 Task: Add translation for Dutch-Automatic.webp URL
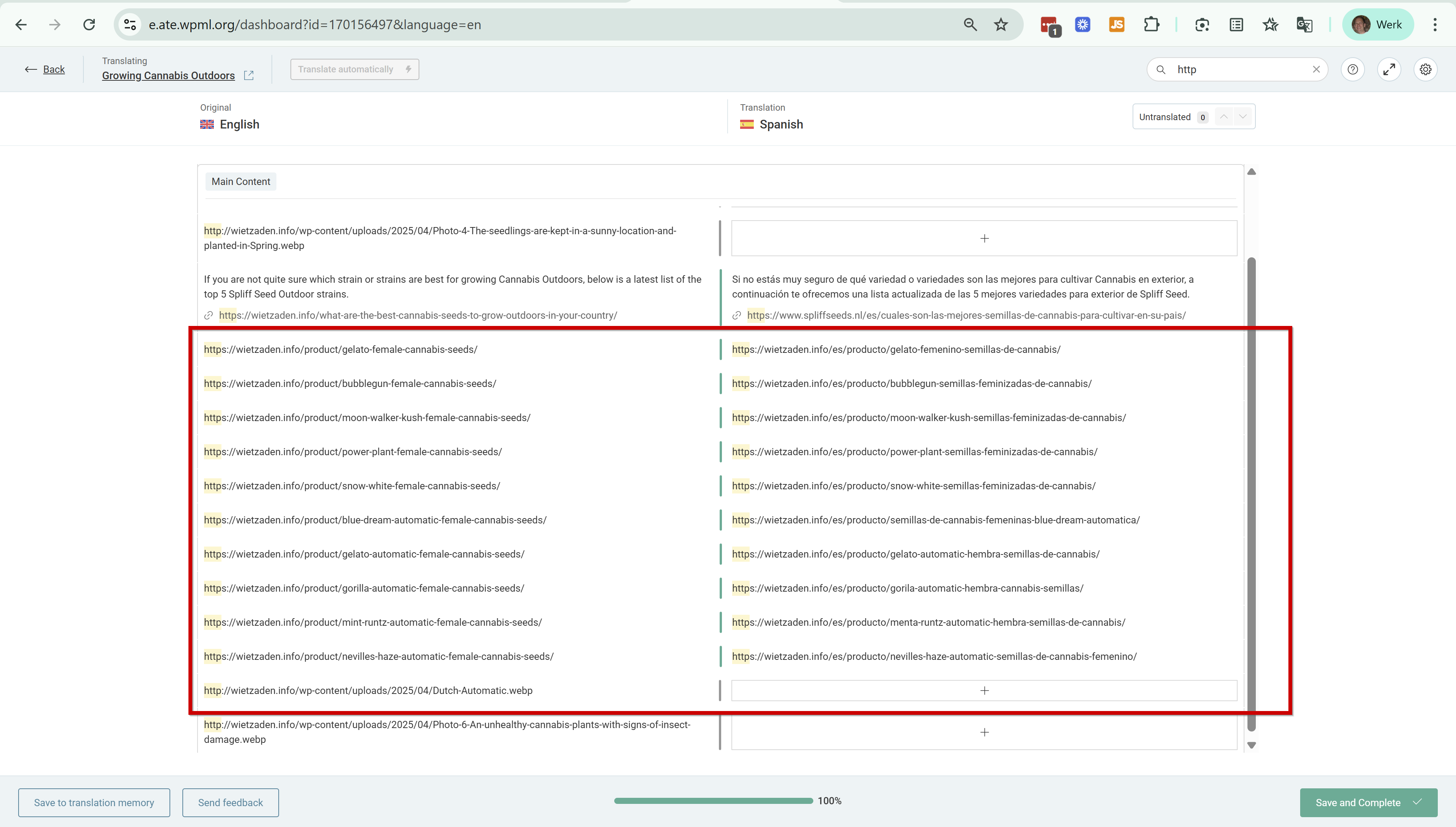coord(984,691)
